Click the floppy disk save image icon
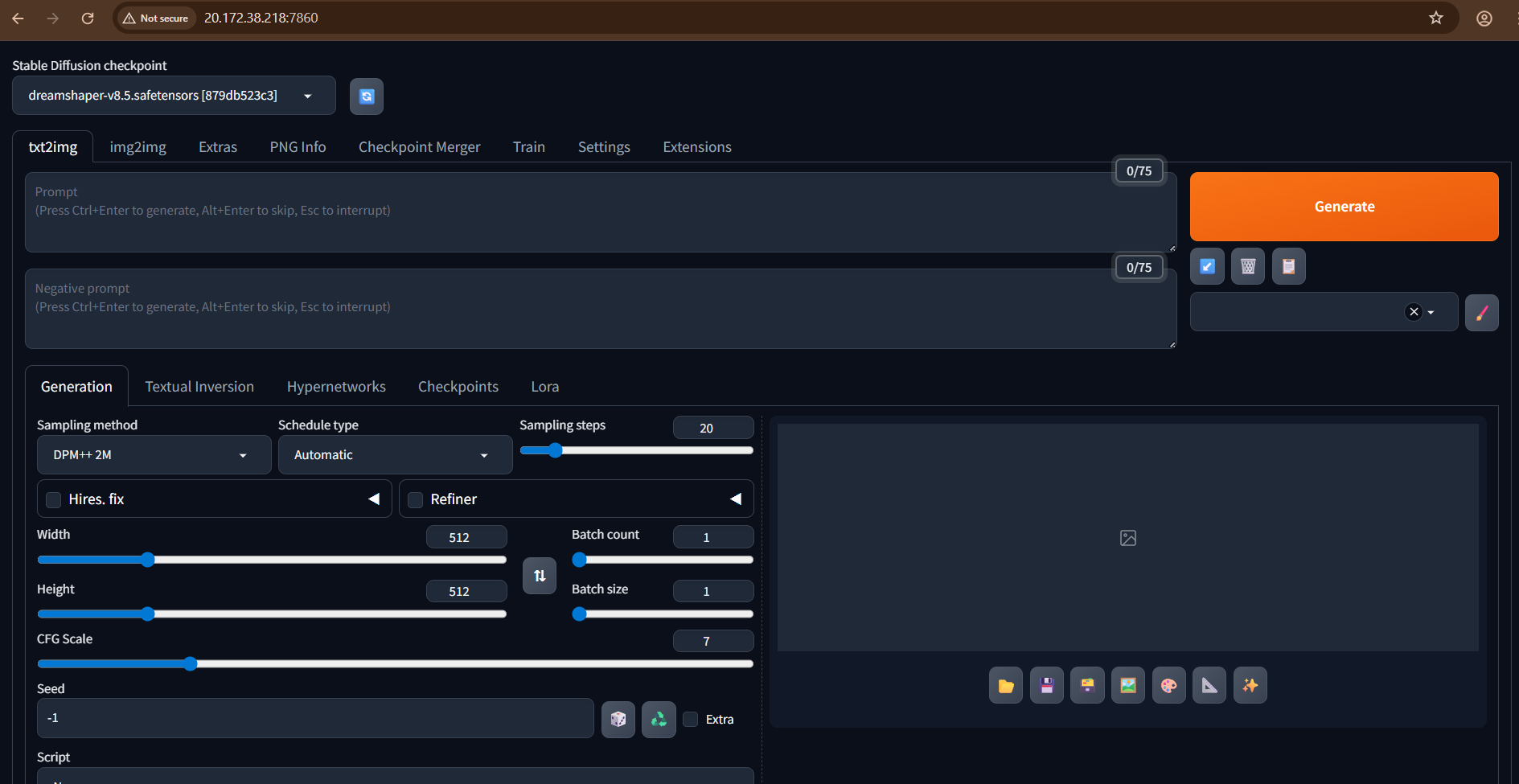 coord(1047,685)
